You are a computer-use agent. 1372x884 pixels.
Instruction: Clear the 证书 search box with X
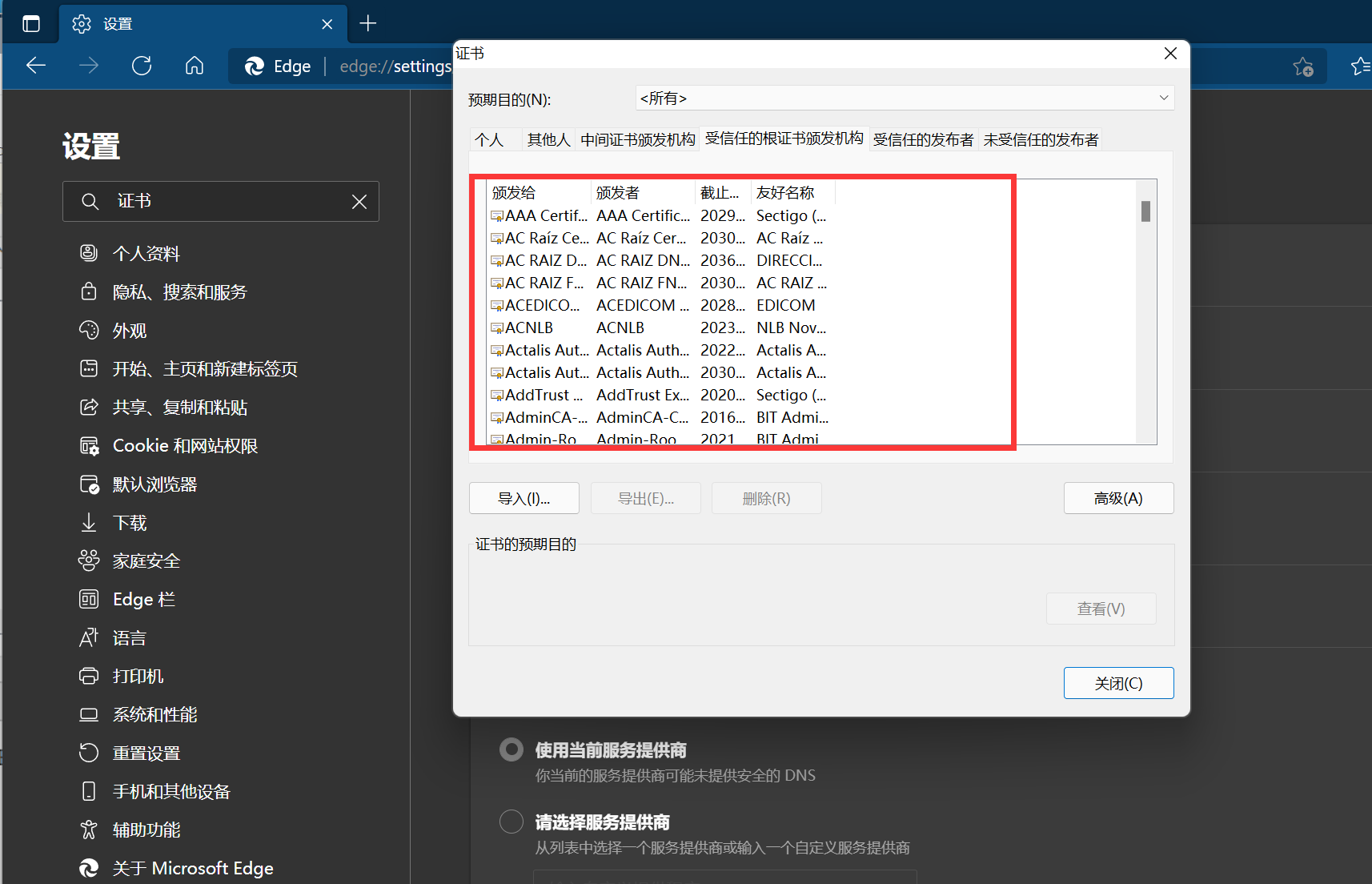tap(359, 202)
